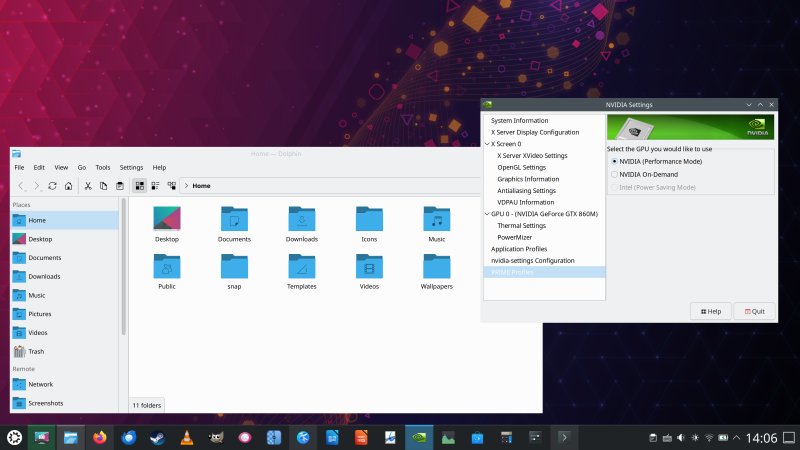This screenshot has width=800, height=450.
Task: Expand the taskbar overflow arrow
Action: click(x=564, y=437)
